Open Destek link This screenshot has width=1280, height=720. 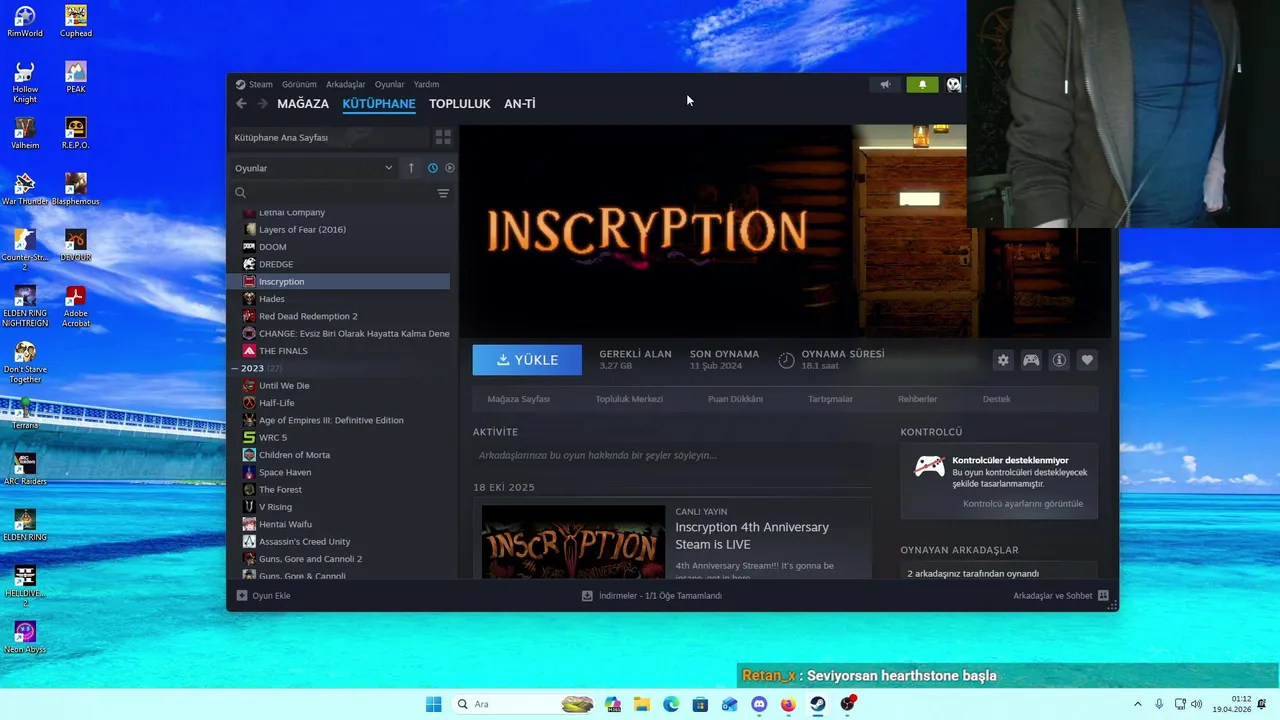[997, 399]
